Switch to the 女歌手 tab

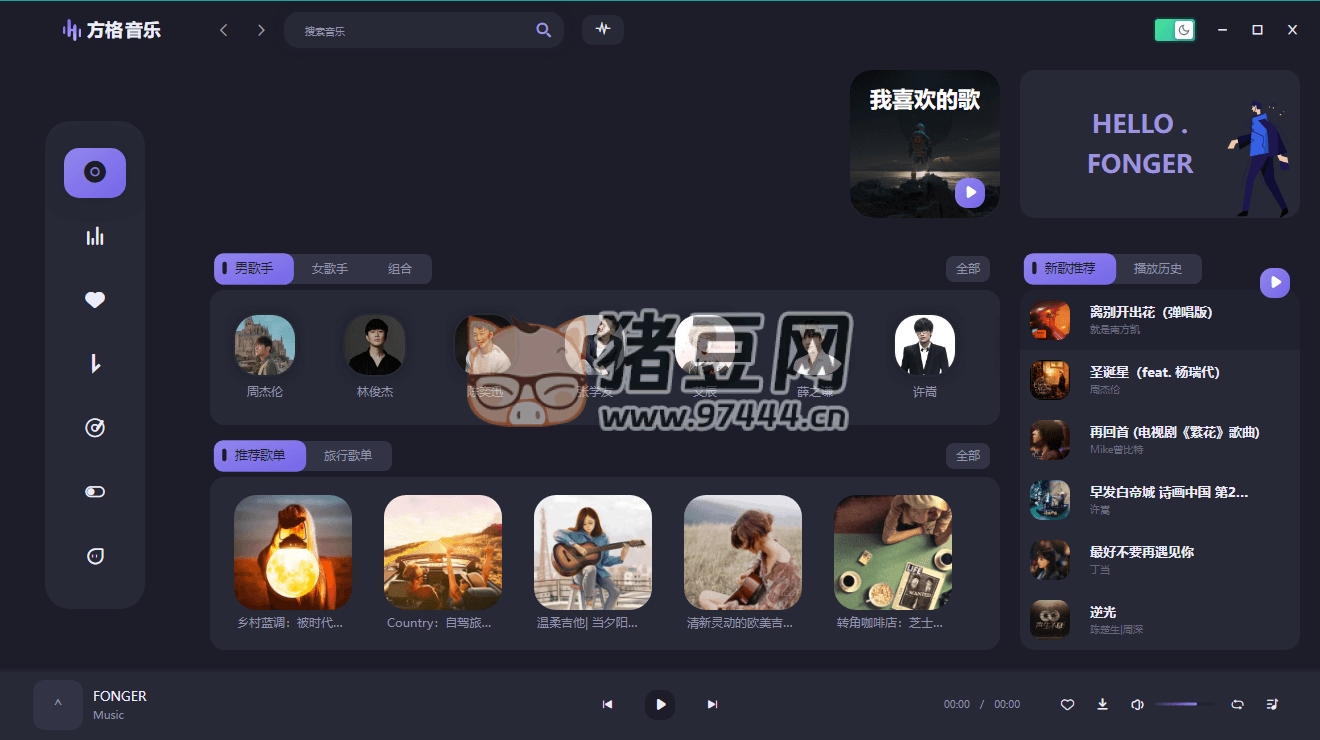[329, 269]
